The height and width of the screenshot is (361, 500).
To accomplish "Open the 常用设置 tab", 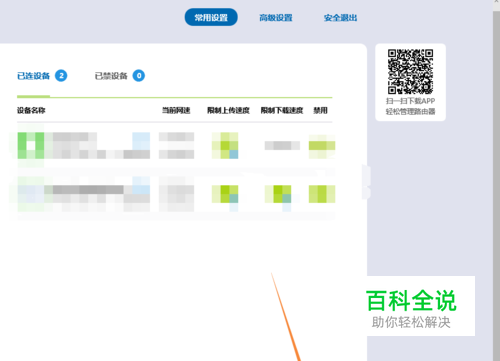I will pyautogui.click(x=211, y=17).
